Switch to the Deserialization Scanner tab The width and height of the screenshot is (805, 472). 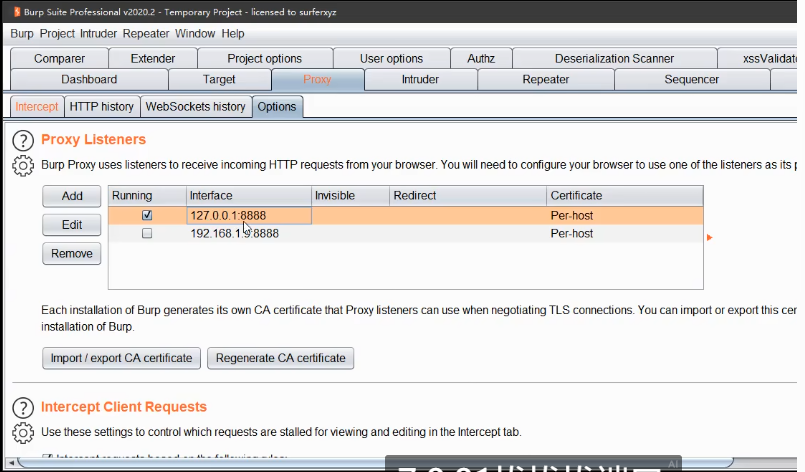[614, 59]
